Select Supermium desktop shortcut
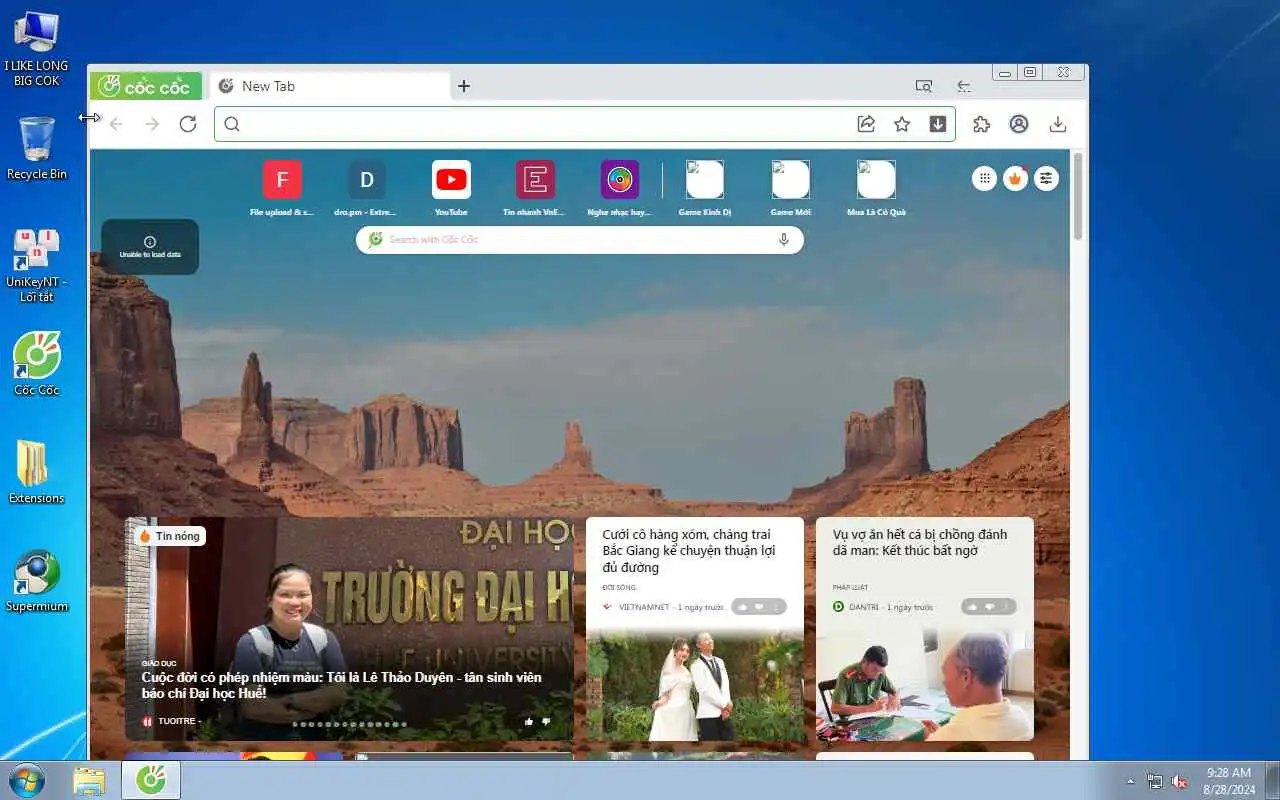Viewport: 1280px width, 800px height. (x=37, y=580)
